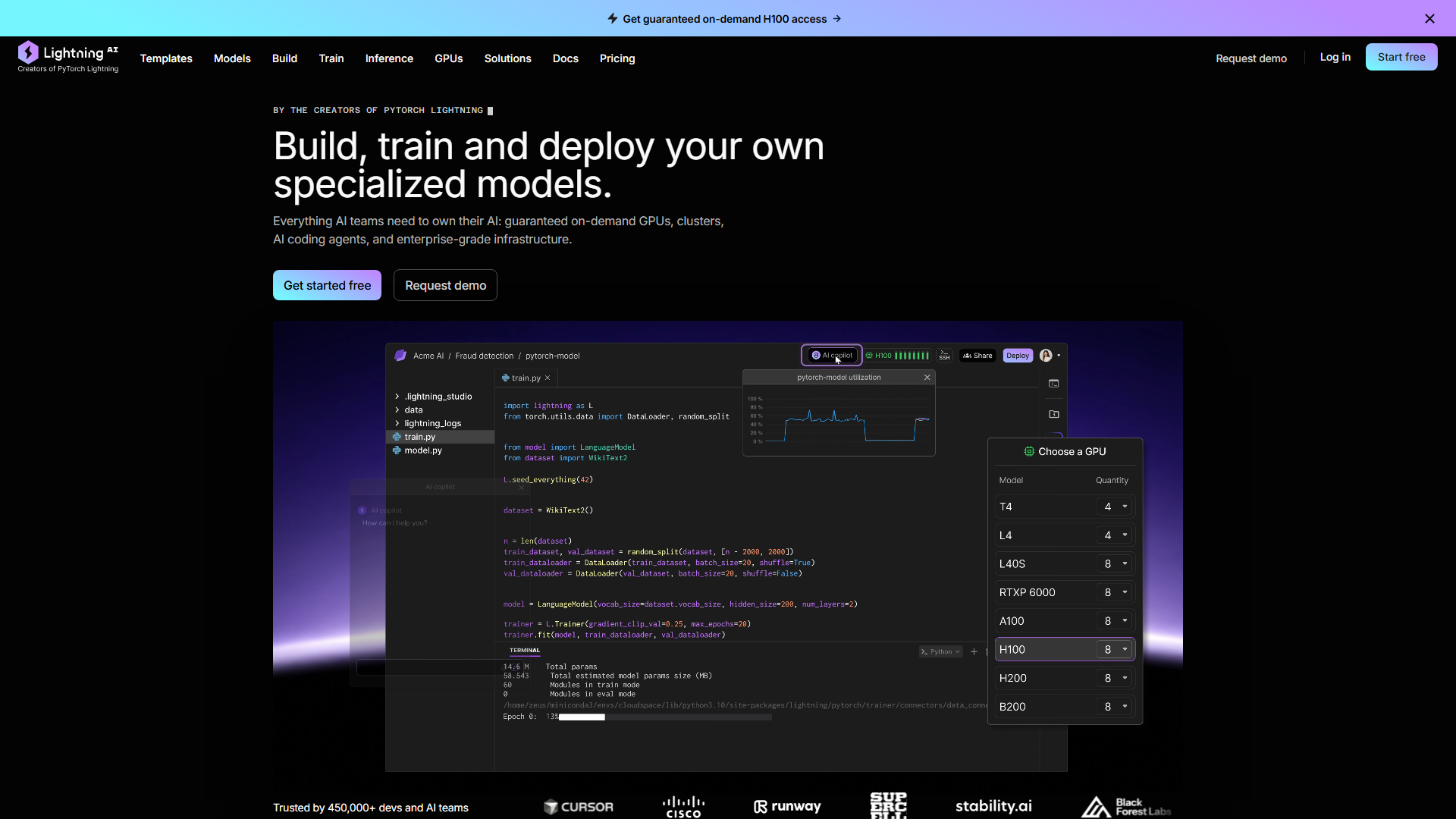
Task: Click the terminal icon in studio right sidebar
Action: tap(1053, 384)
